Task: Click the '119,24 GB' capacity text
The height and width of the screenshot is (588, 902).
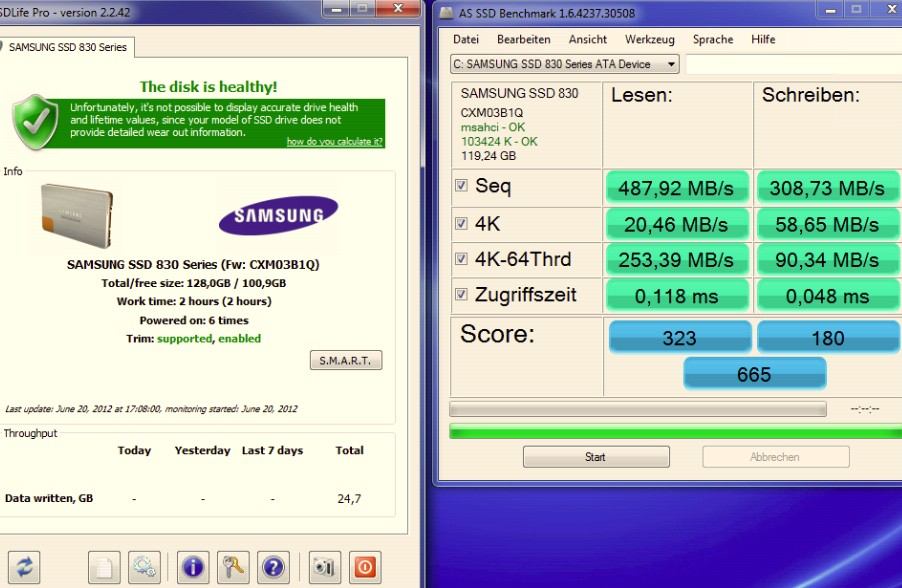Action: coord(488,156)
